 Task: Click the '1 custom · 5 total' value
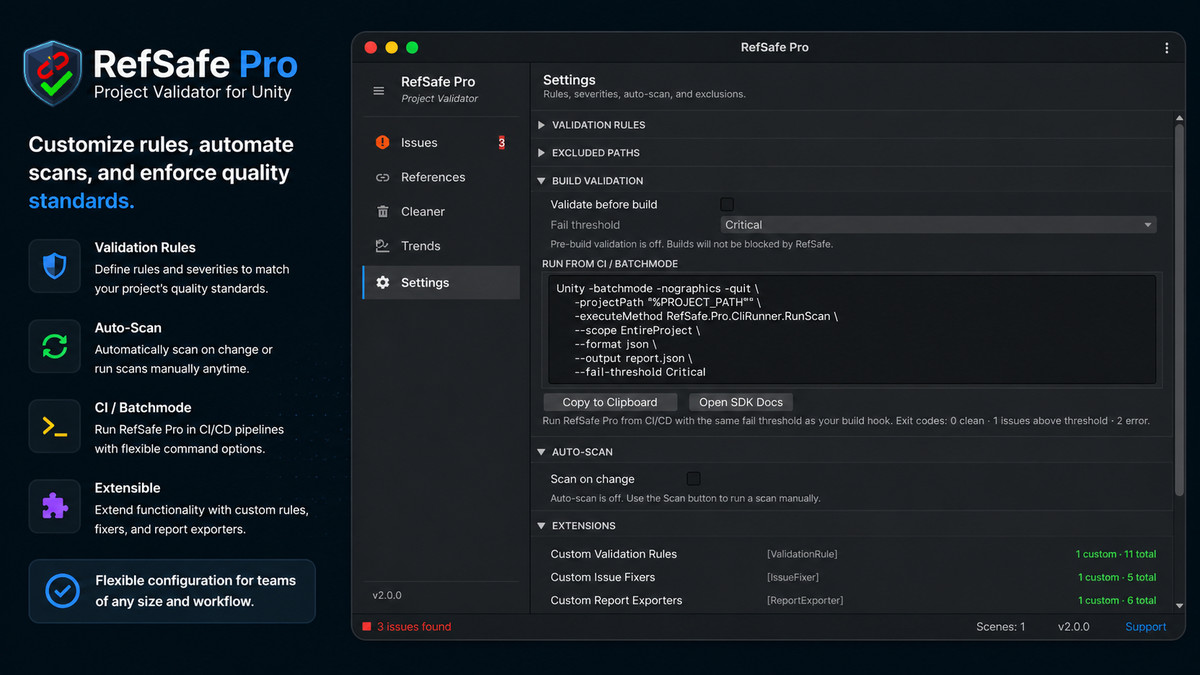point(1117,577)
